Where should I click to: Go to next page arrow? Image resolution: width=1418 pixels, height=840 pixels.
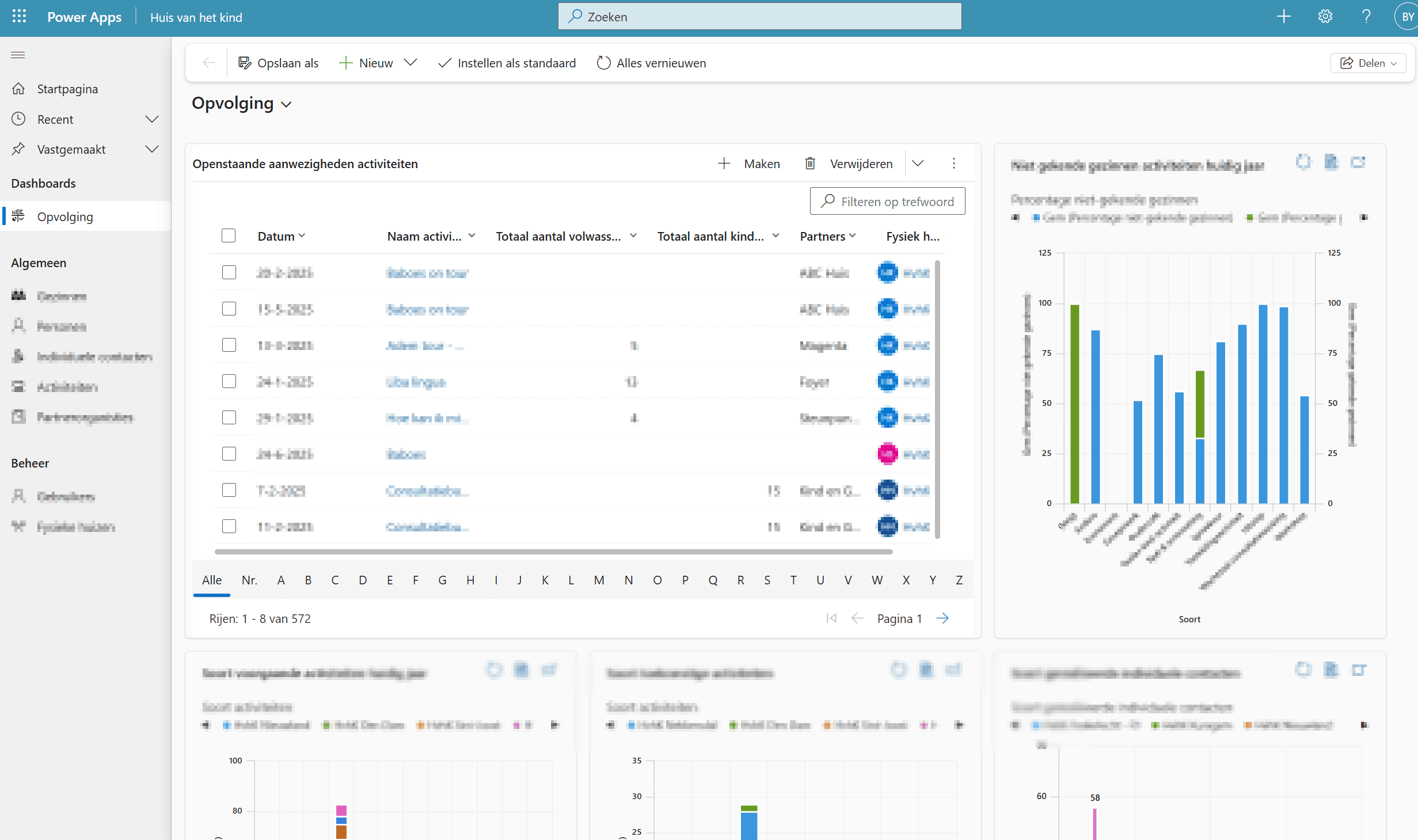(x=942, y=618)
